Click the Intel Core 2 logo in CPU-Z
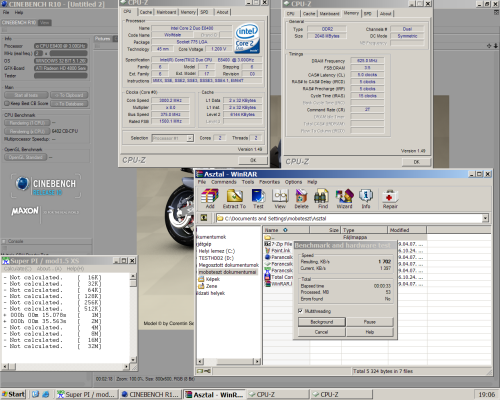 point(247,38)
